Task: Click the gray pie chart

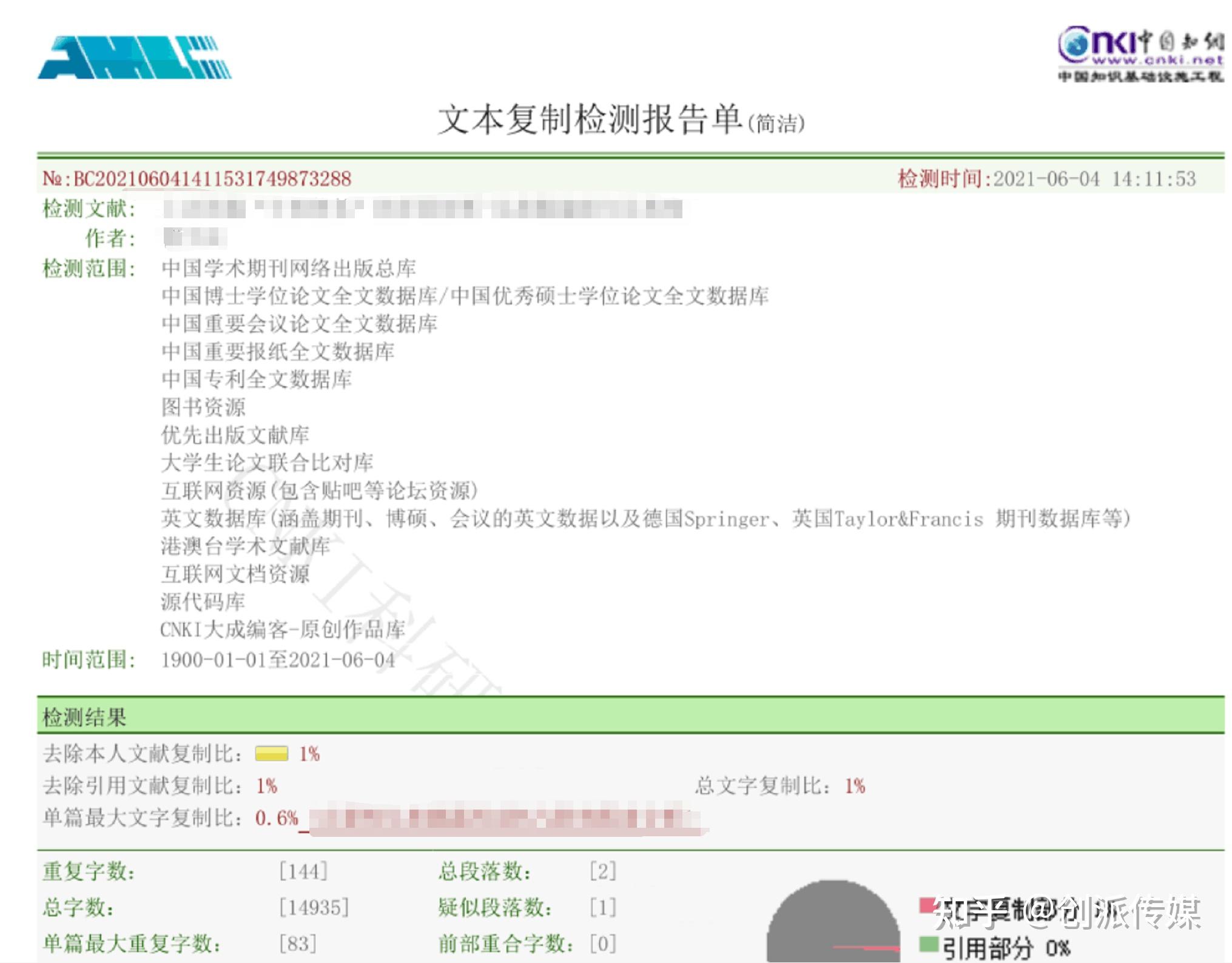Action: [833, 922]
